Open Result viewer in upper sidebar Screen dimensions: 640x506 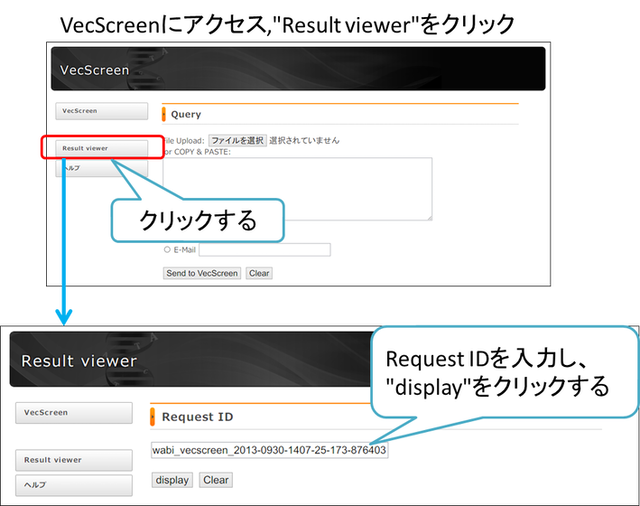(100, 148)
